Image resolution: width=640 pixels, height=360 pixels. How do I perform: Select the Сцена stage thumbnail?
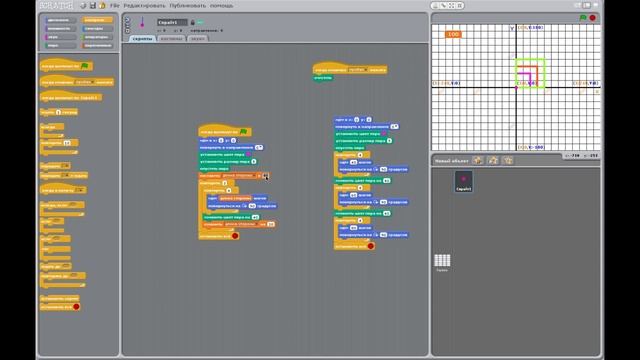coord(442,262)
